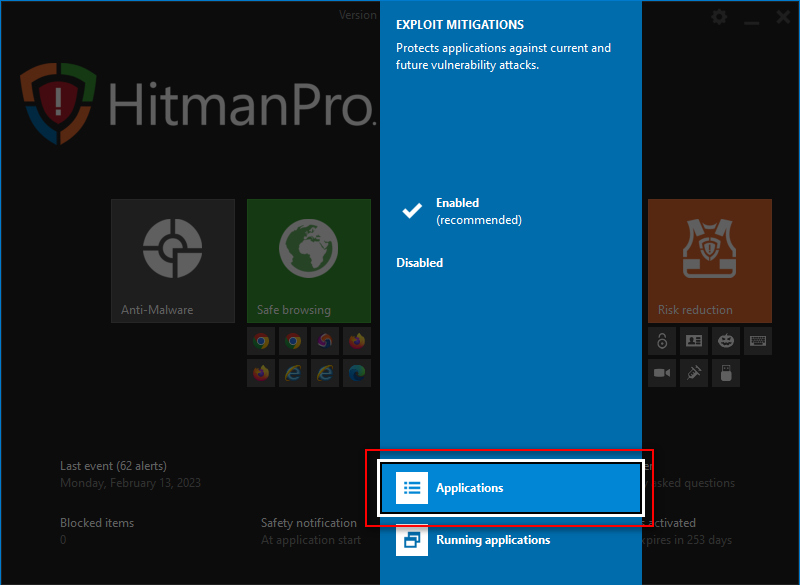The image size is (800, 585).
Task: Click the pumpkin face icon
Action: (x=726, y=341)
